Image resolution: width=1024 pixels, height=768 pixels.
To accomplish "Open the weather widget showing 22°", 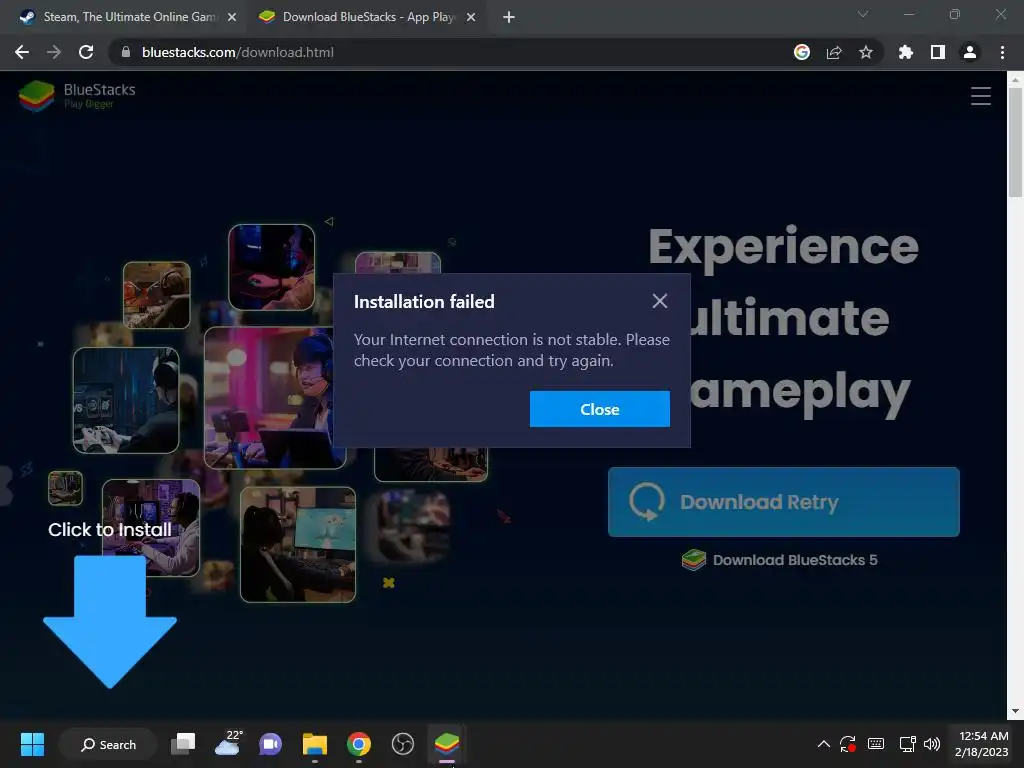I will [228, 744].
